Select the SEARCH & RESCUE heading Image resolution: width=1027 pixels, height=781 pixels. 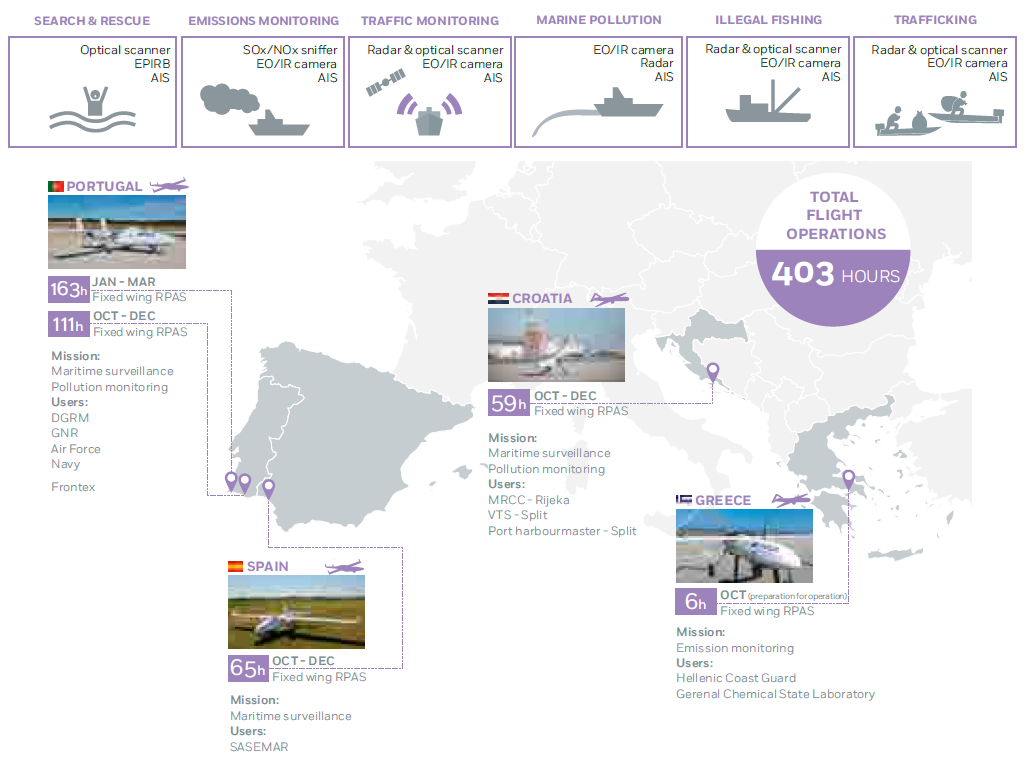(x=92, y=21)
